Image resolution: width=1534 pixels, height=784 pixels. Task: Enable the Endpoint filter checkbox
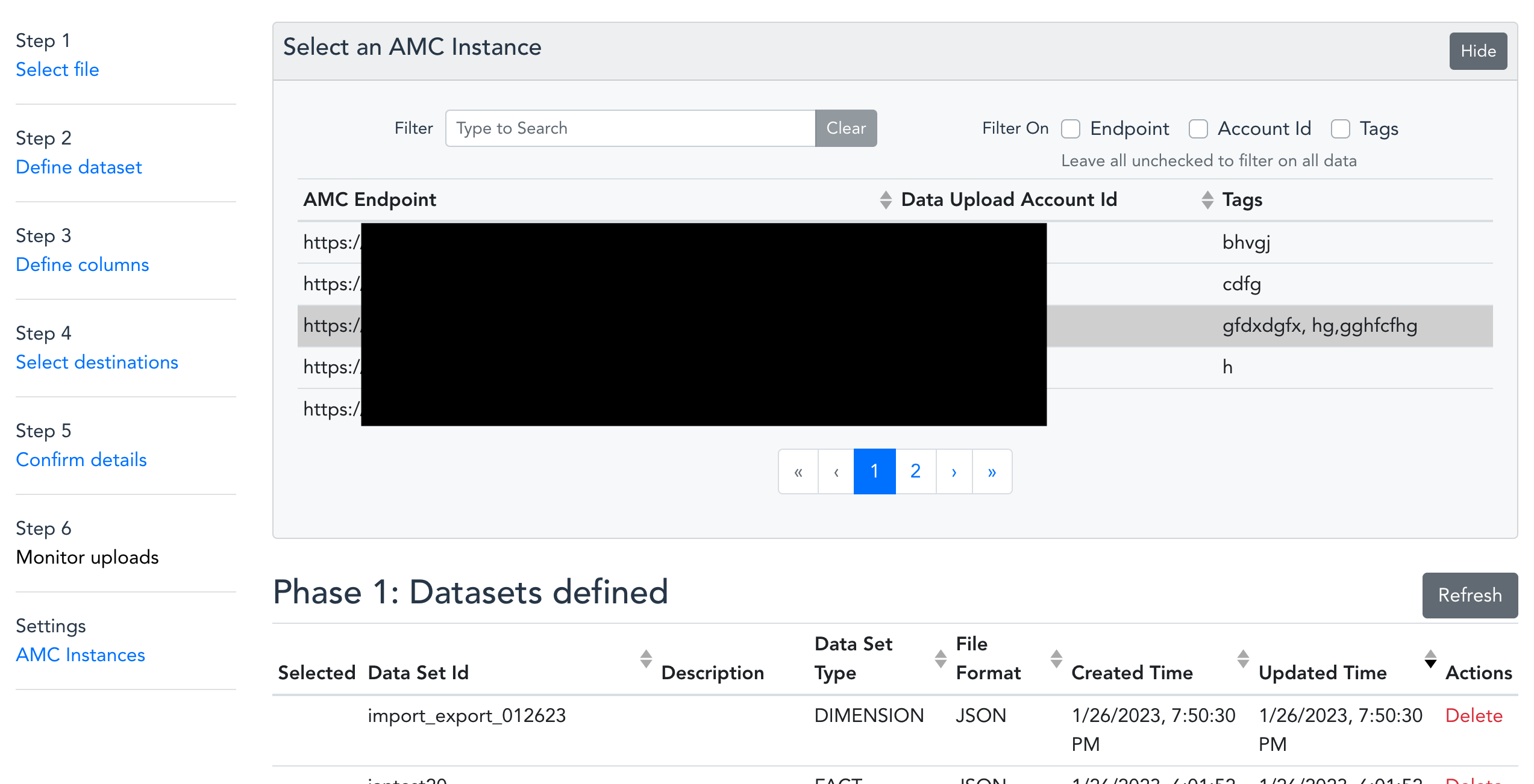click(x=1071, y=128)
